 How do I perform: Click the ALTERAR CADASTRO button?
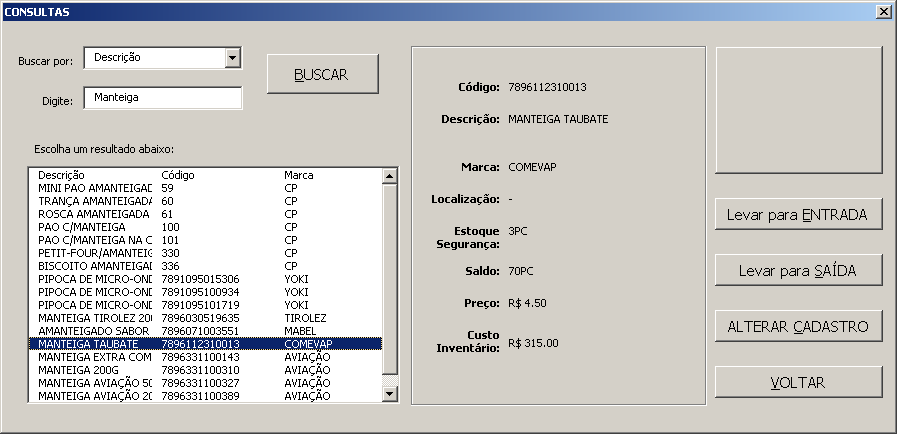tap(798, 326)
